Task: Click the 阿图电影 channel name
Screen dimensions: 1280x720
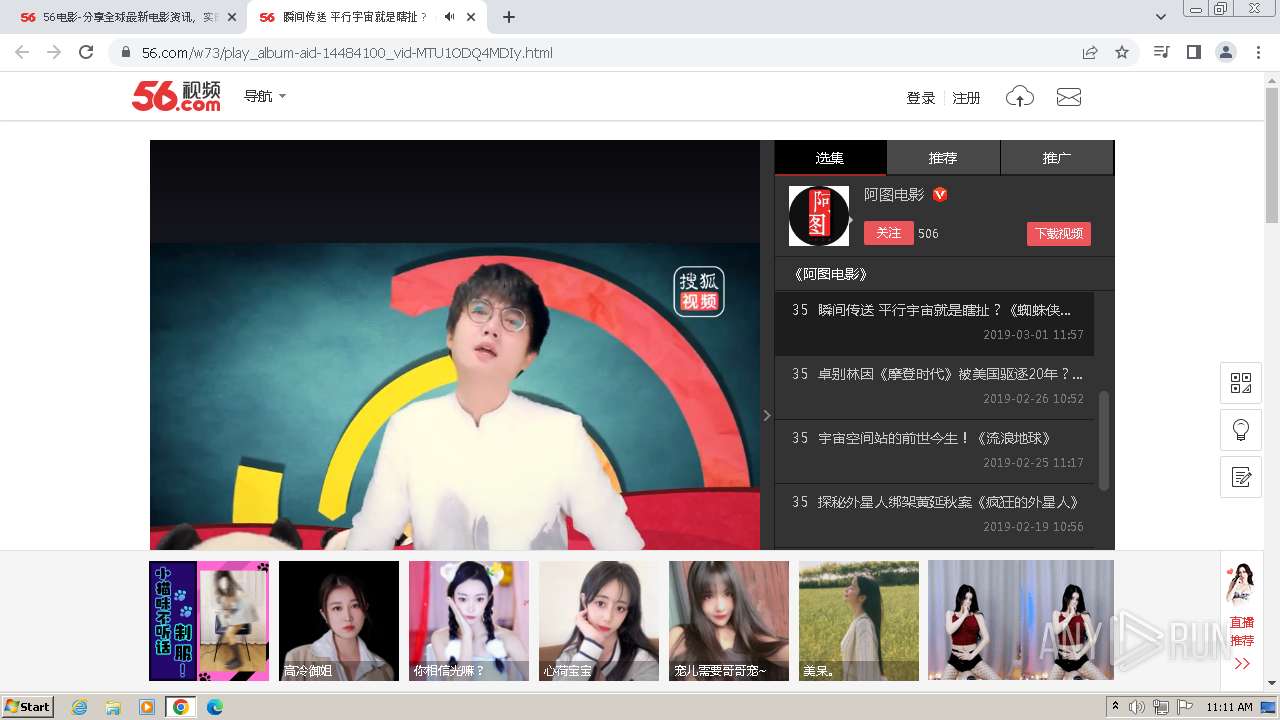Action: (894, 195)
